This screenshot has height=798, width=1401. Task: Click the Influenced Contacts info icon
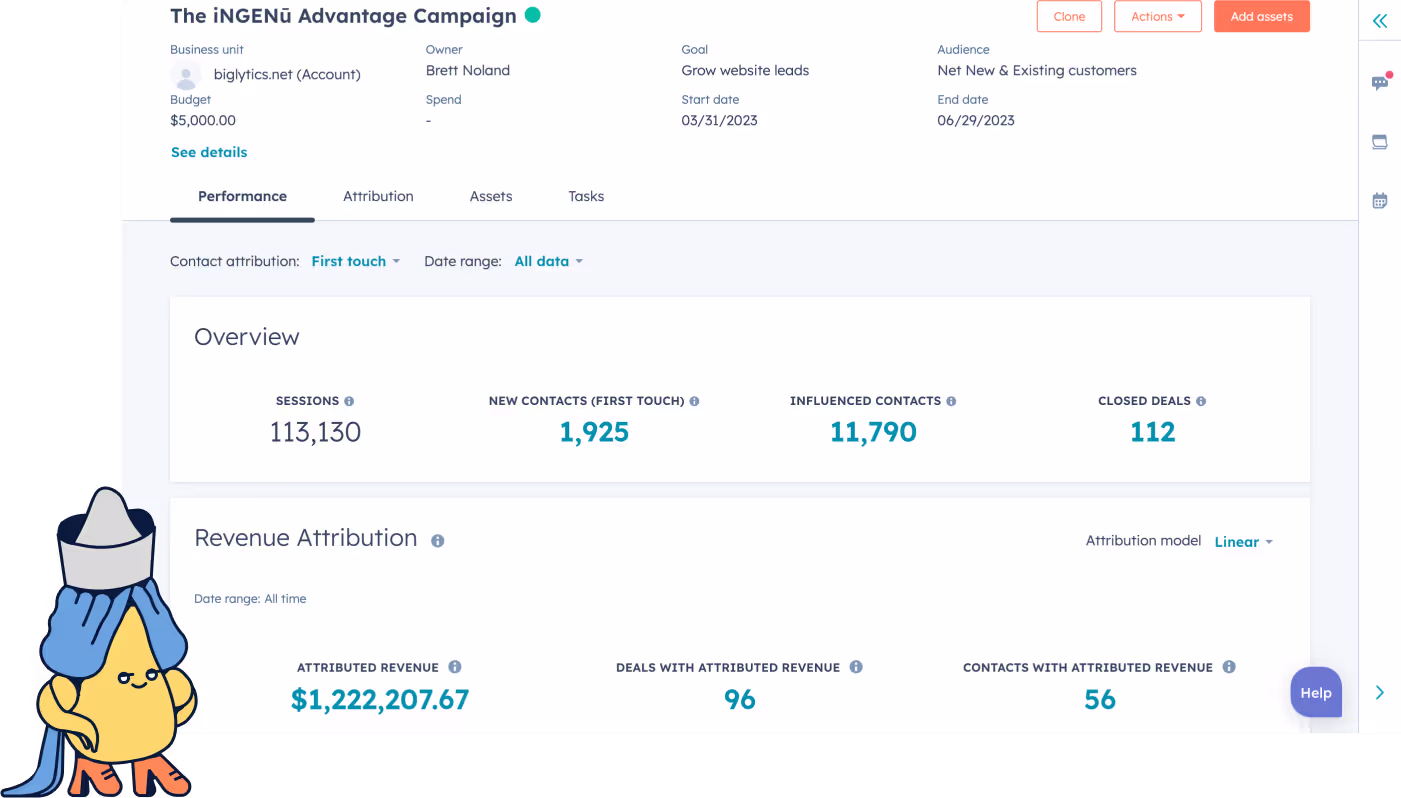(951, 400)
